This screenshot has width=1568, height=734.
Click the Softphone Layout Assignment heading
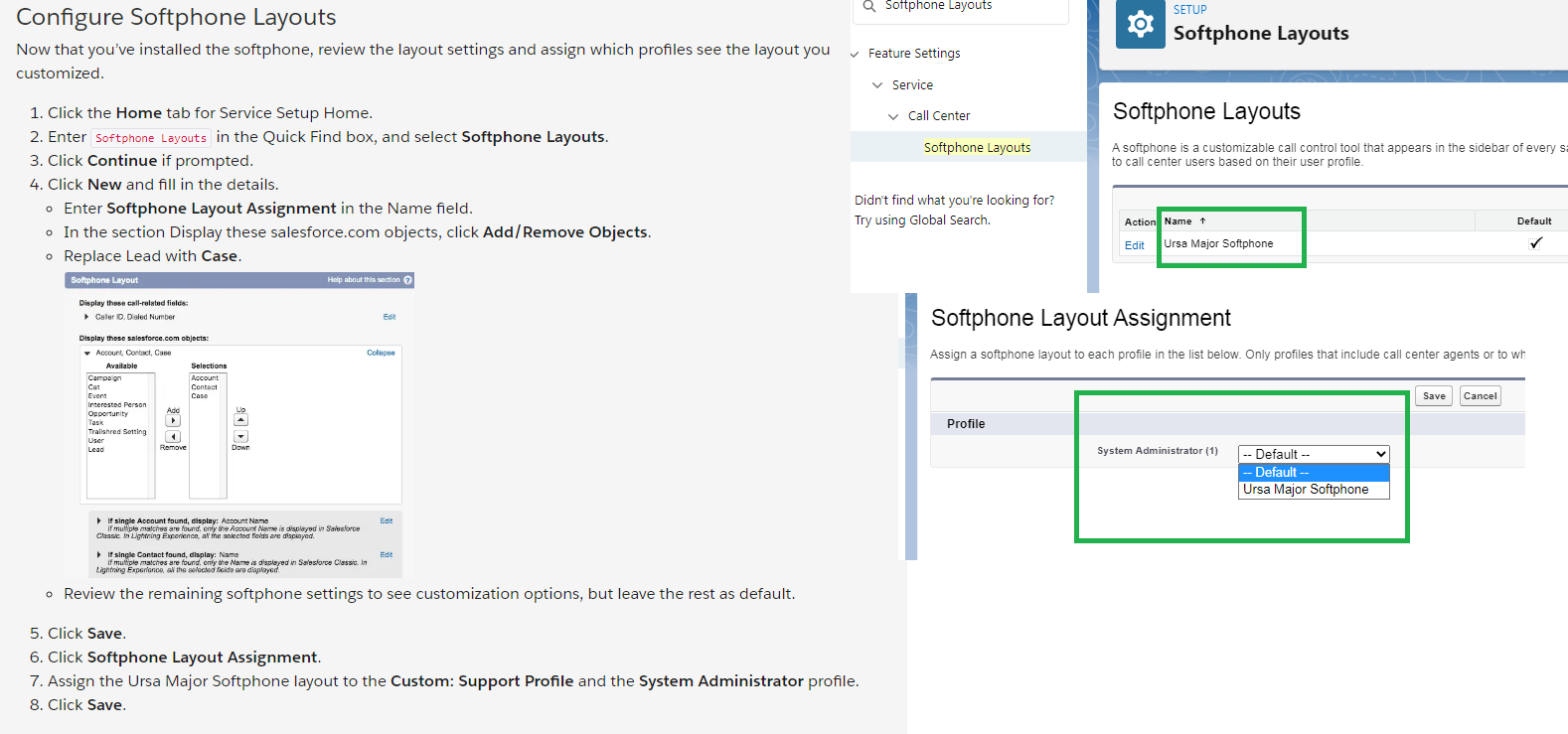pyautogui.click(x=1081, y=318)
